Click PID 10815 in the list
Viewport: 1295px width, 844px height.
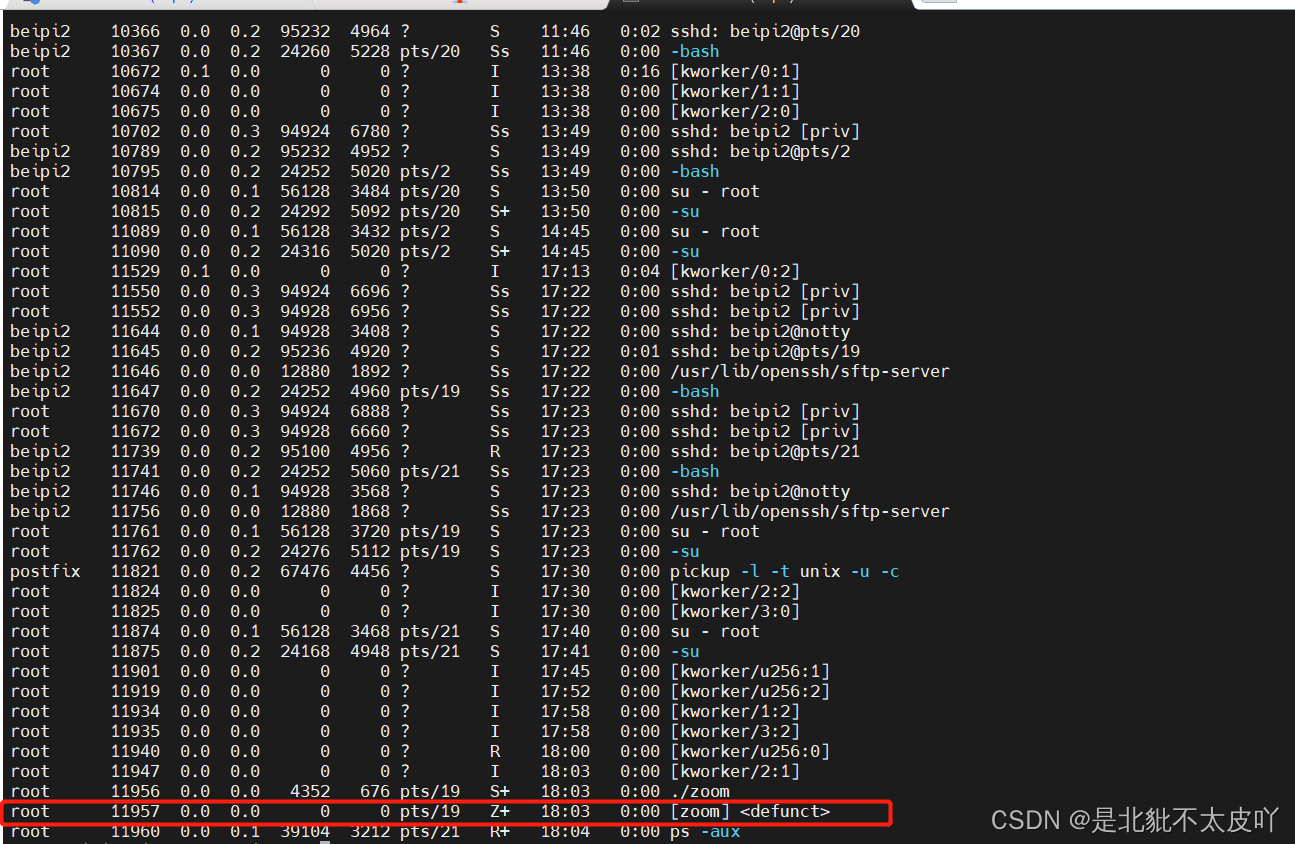[135, 211]
